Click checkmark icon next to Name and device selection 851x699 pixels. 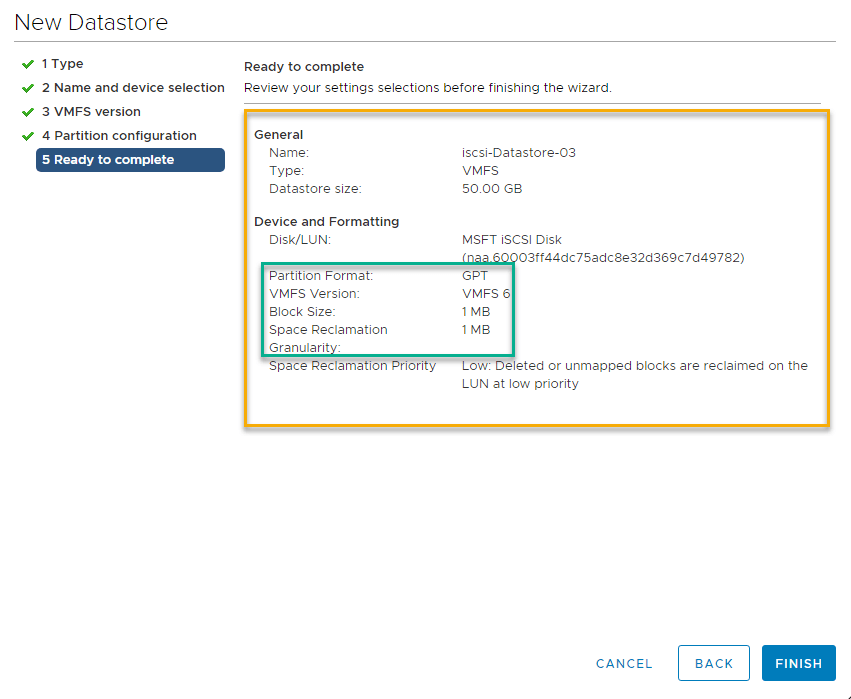(28, 88)
